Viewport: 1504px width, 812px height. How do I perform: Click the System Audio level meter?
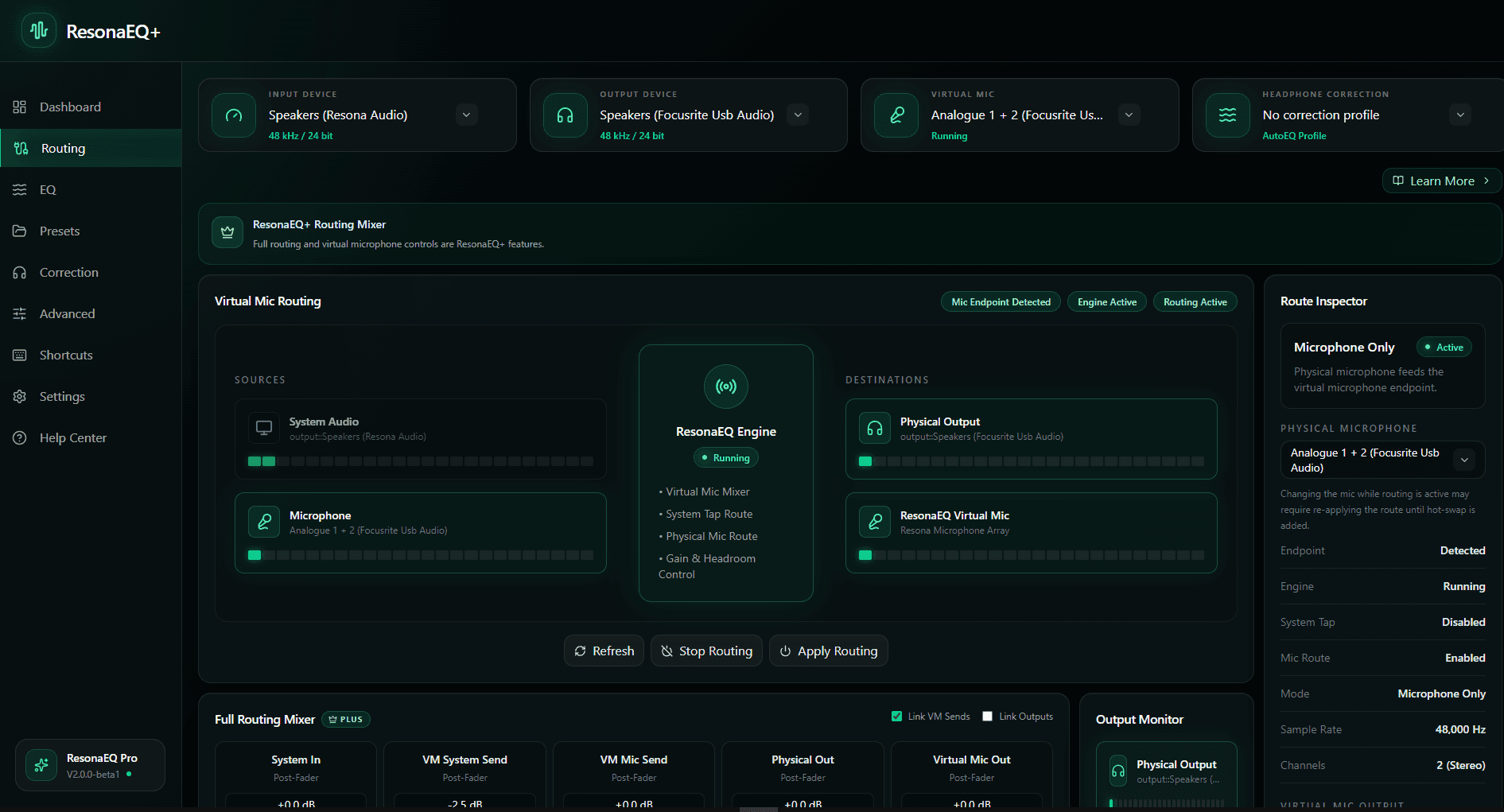[421, 461]
